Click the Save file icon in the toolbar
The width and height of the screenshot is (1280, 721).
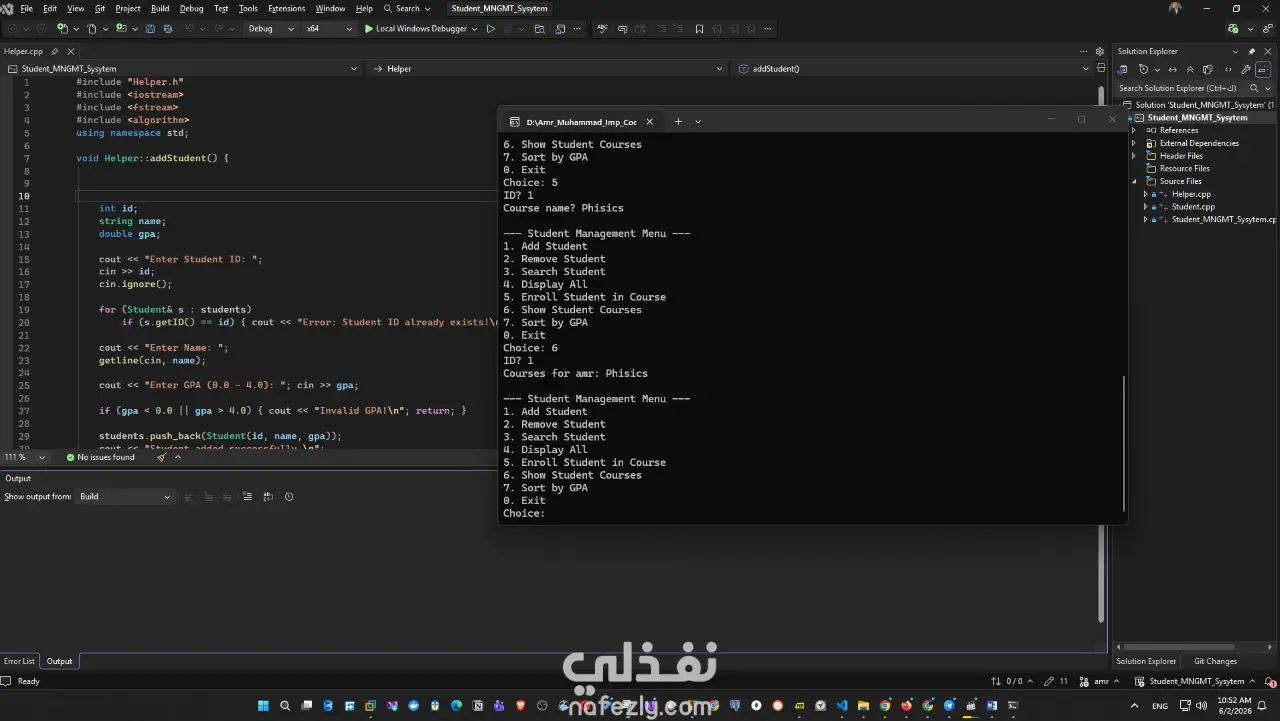[x=150, y=29]
